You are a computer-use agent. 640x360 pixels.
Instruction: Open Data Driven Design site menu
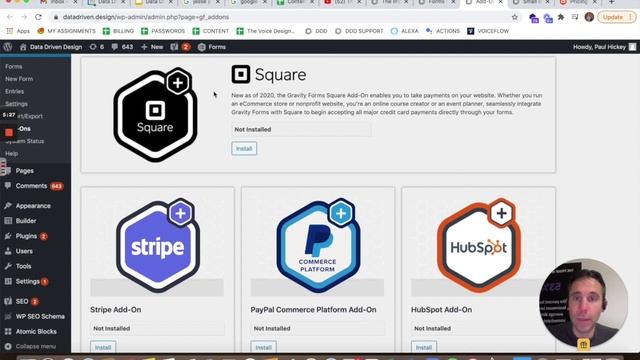pyautogui.click(x=51, y=47)
